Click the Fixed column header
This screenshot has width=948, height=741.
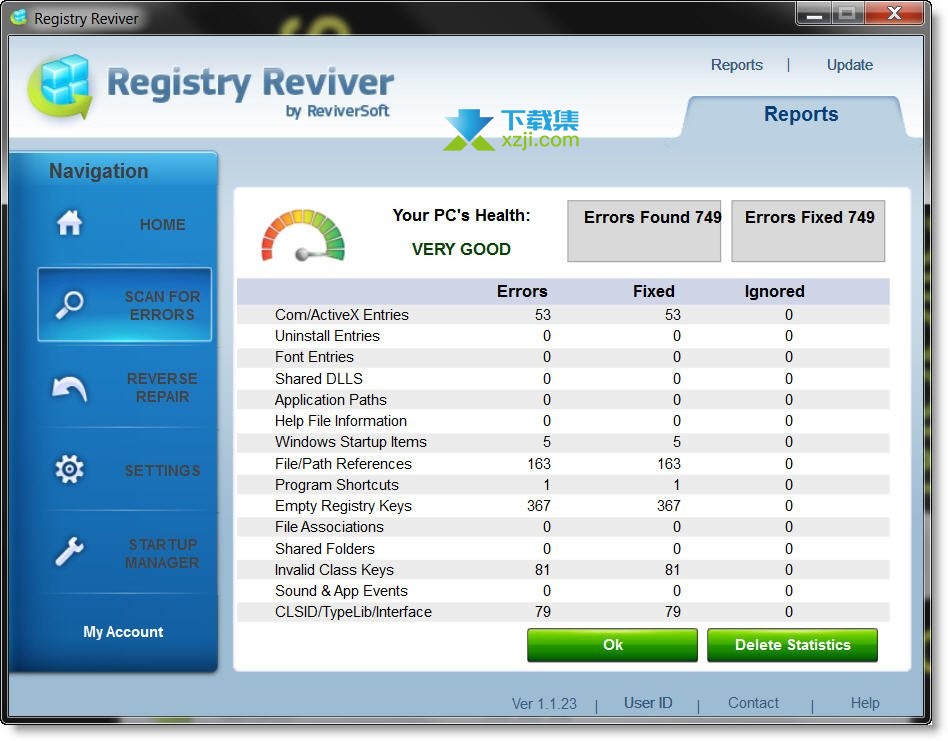click(x=654, y=291)
